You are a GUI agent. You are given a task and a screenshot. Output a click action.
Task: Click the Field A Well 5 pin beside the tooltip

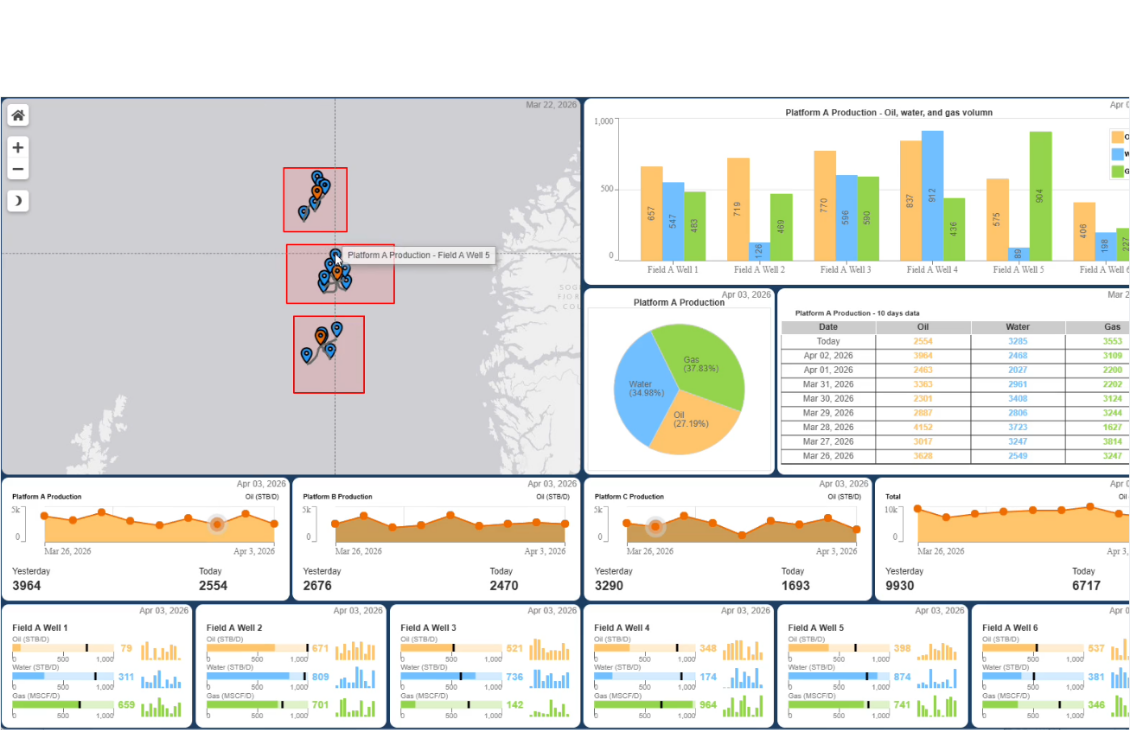(336, 257)
